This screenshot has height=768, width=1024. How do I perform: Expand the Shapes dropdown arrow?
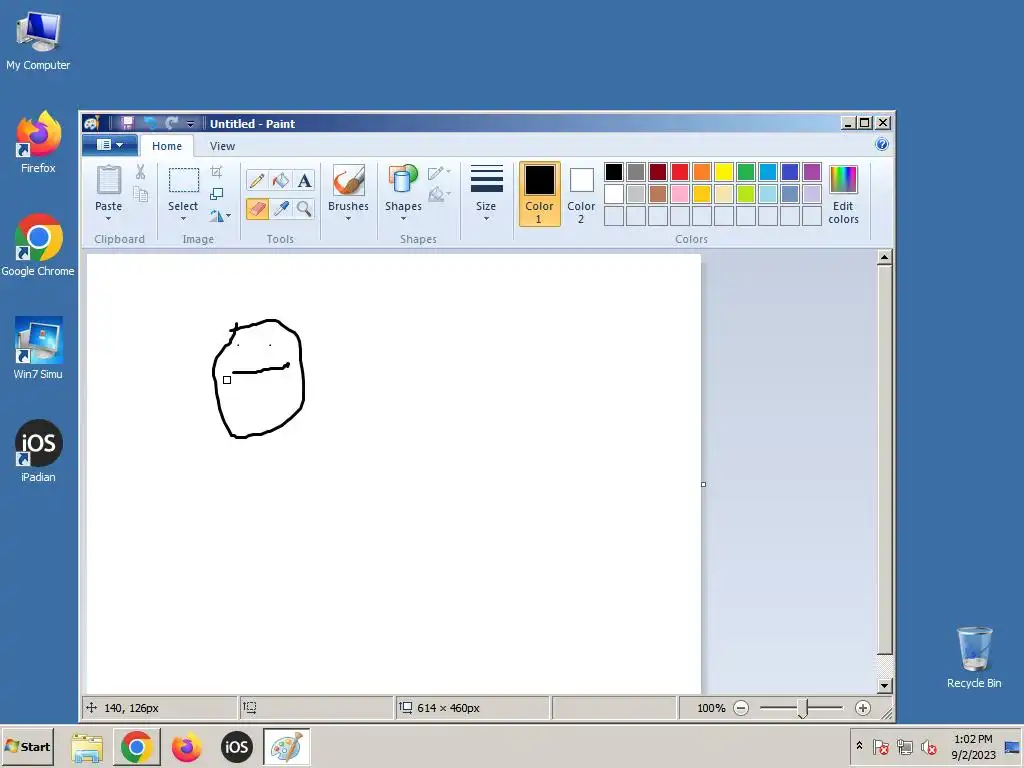pos(403,219)
